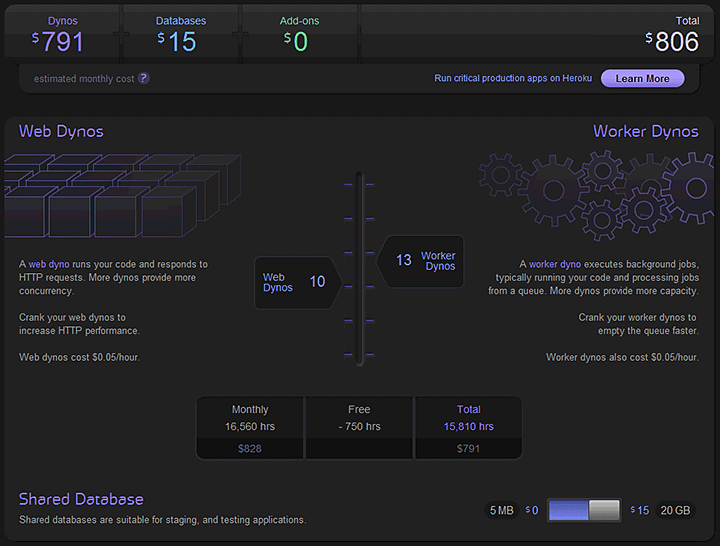The image size is (720, 546).
Task: Open 'Run critical production apps on Heroku' link
Action: [x=511, y=78]
